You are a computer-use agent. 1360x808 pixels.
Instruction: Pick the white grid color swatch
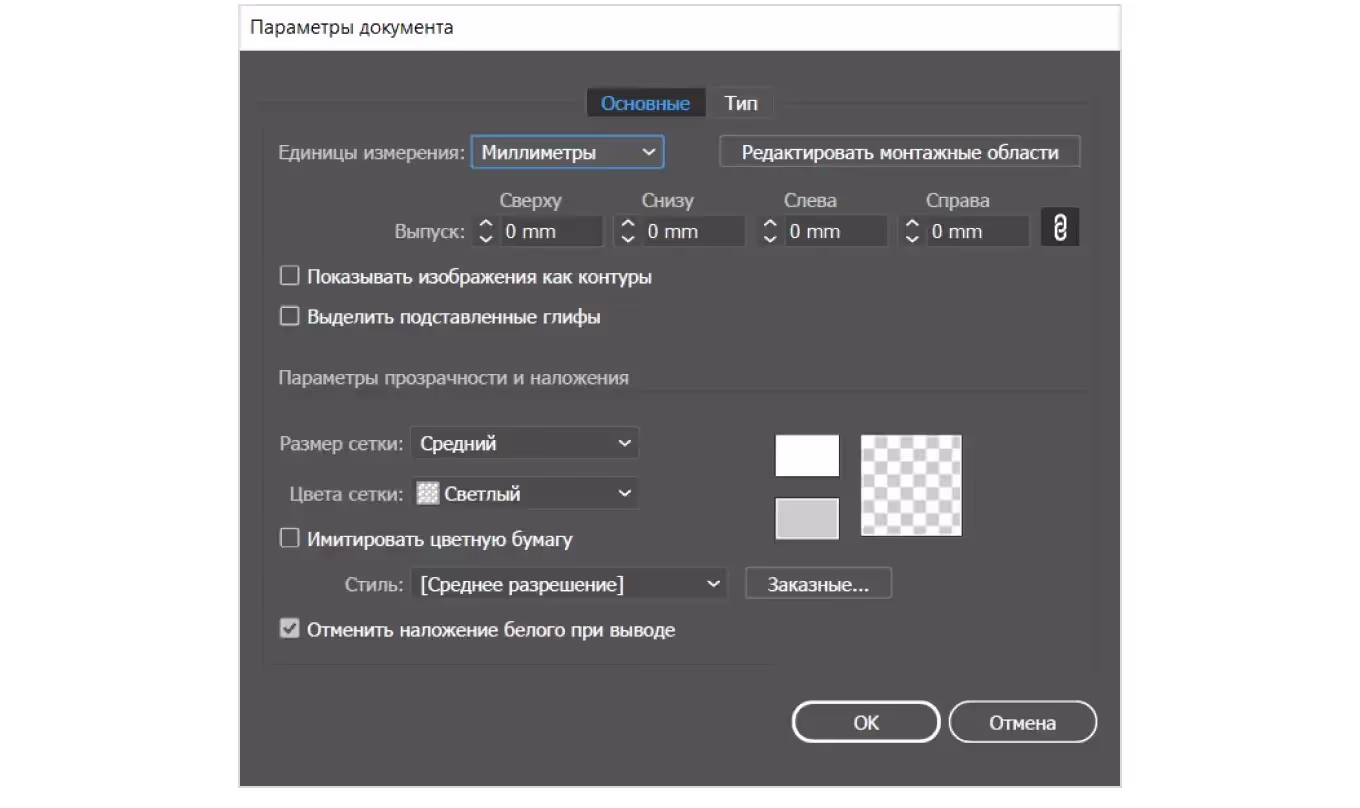pos(807,456)
